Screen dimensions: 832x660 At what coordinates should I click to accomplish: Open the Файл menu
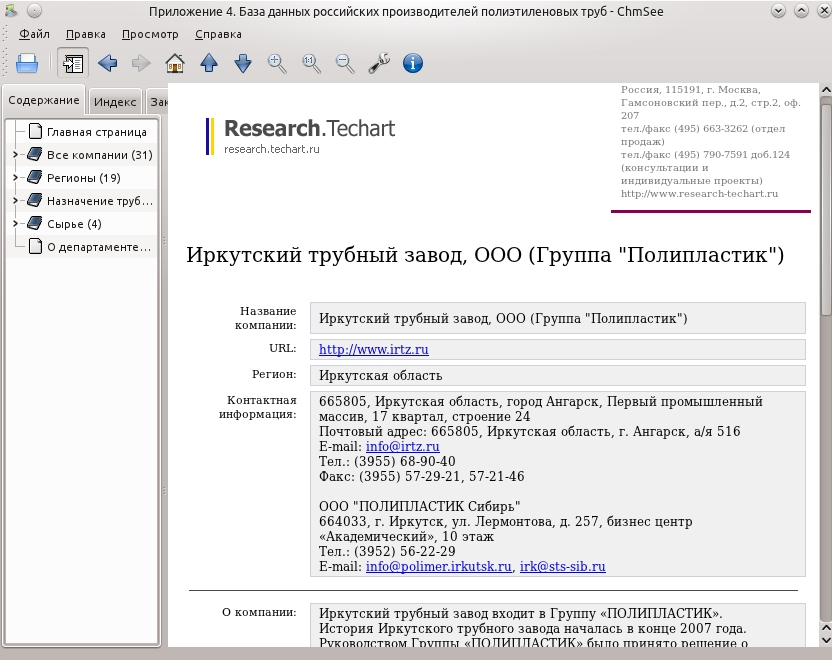pos(34,34)
